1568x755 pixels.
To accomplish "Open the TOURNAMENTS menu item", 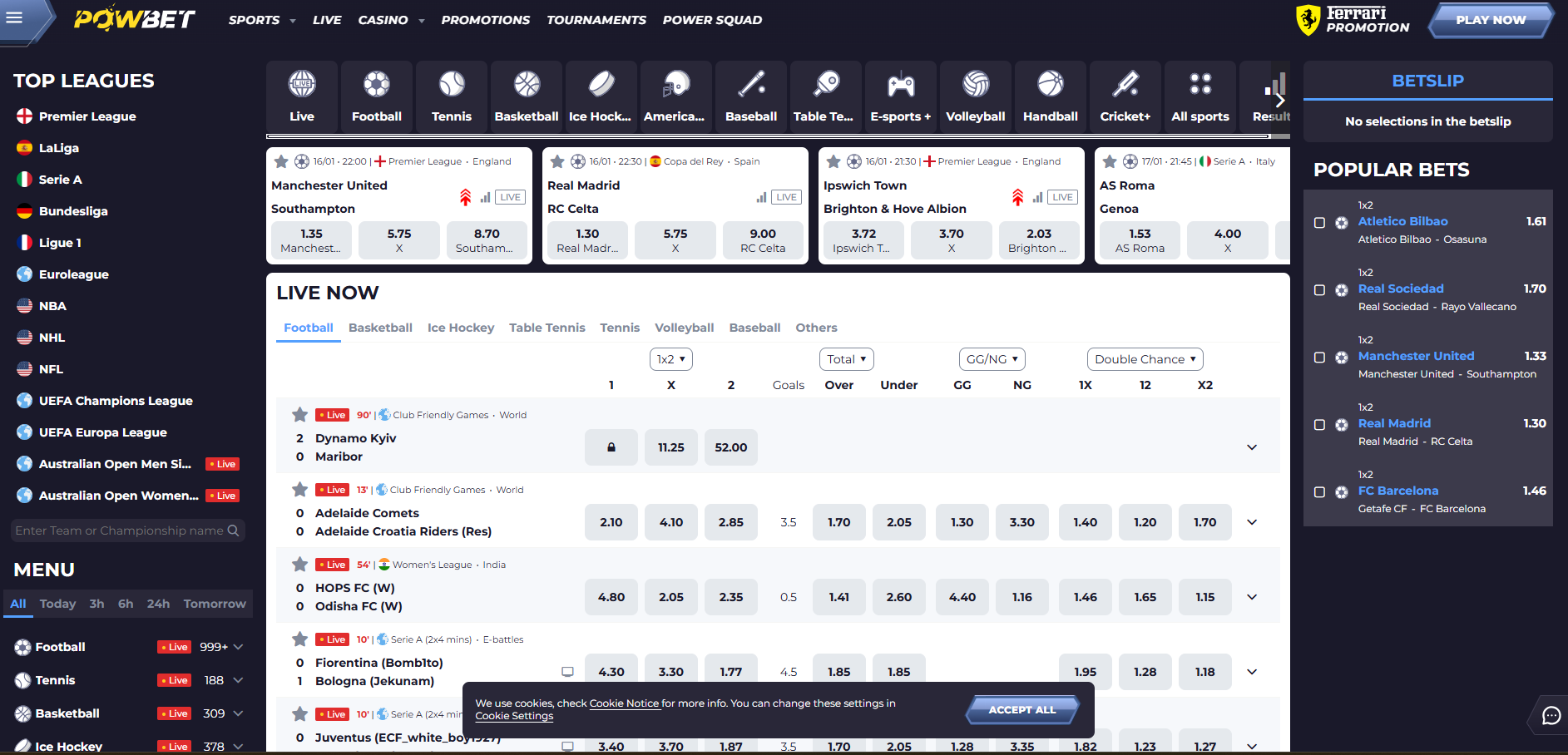I will click(x=596, y=20).
